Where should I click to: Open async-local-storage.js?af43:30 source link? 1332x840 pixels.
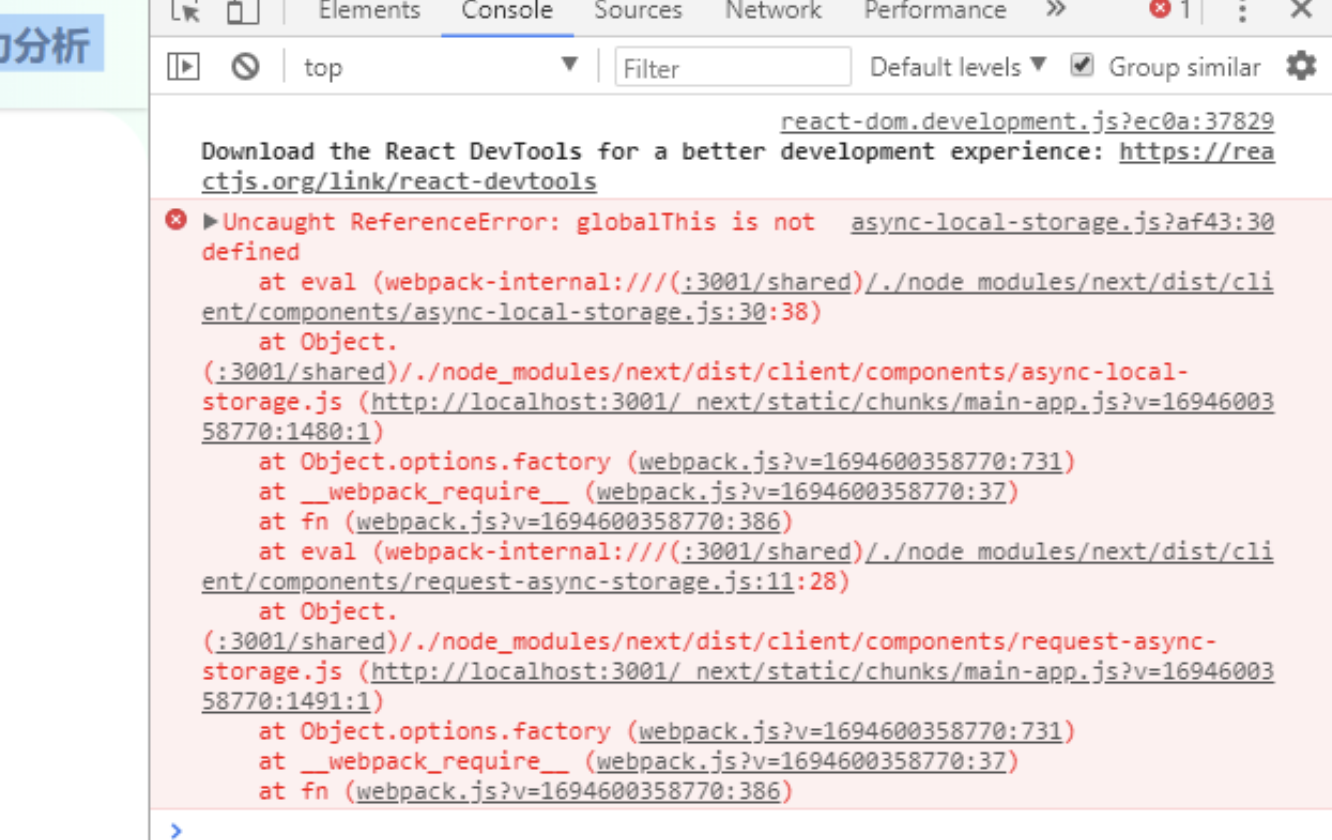[1062, 222]
